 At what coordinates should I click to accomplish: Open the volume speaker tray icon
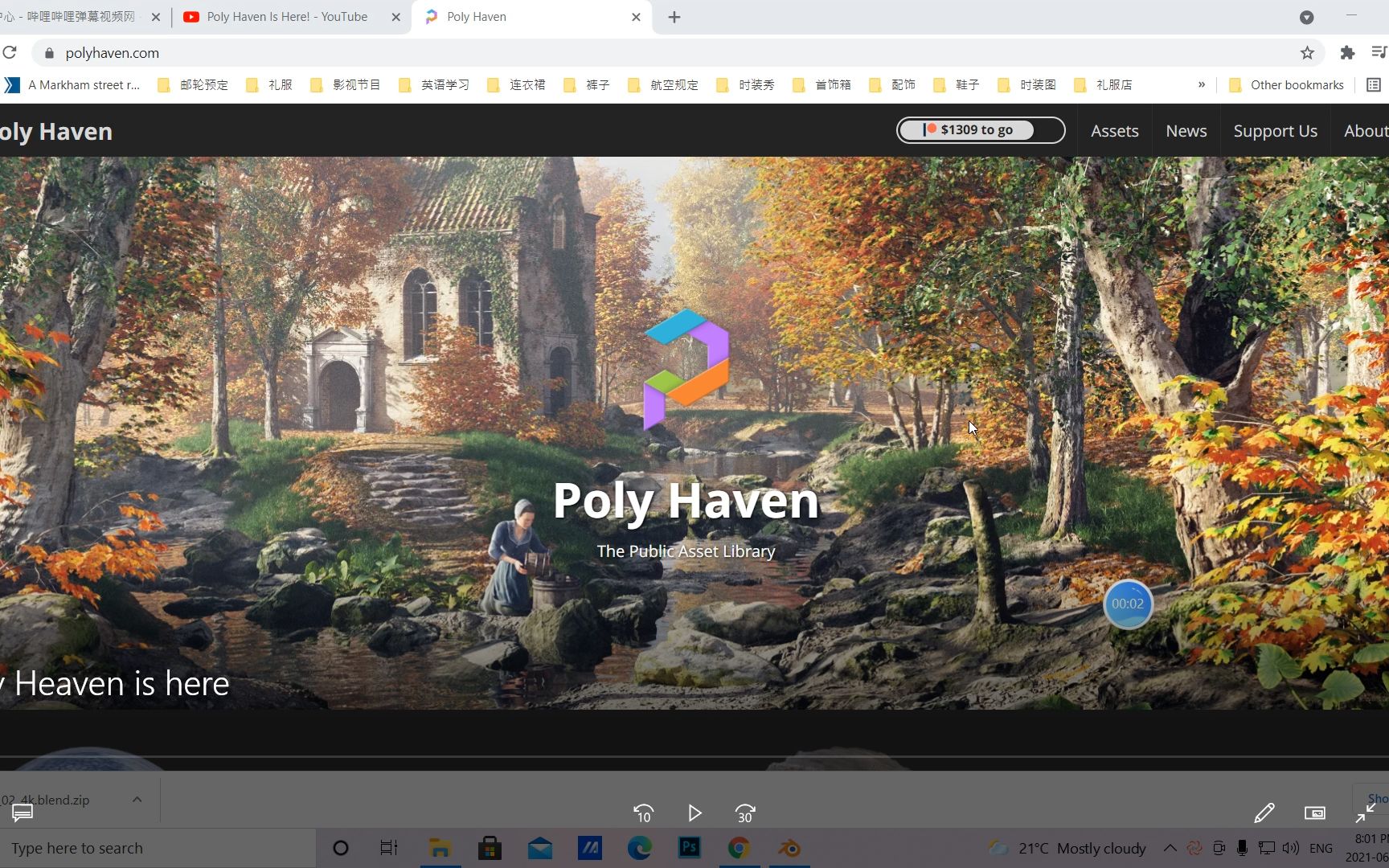coord(1291,848)
